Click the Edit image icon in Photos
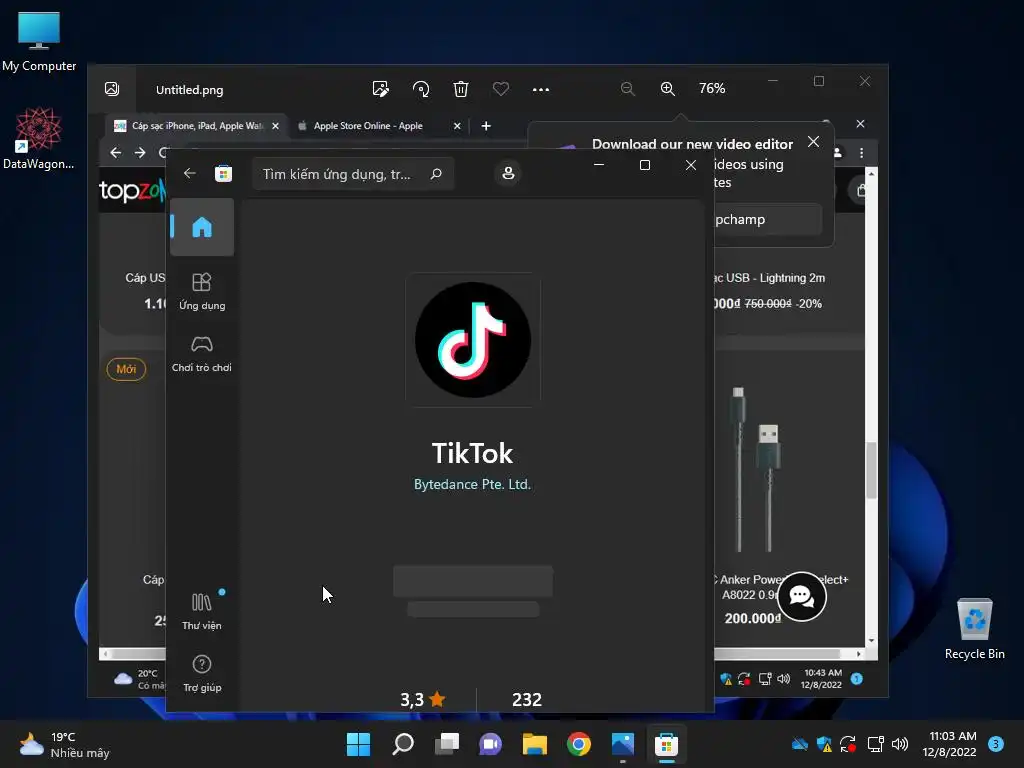This screenshot has height=768, width=1024. (x=380, y=89)
